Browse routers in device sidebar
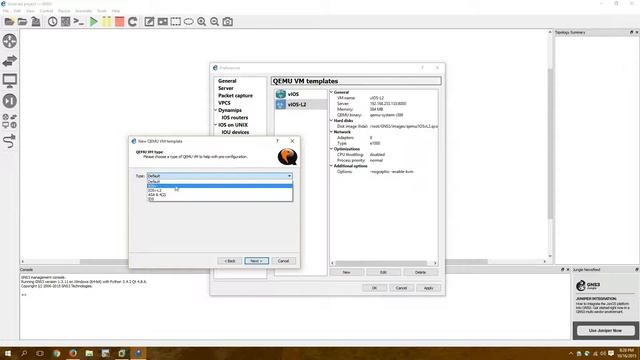This screenshot has width=640, height=360. (10, 41)
